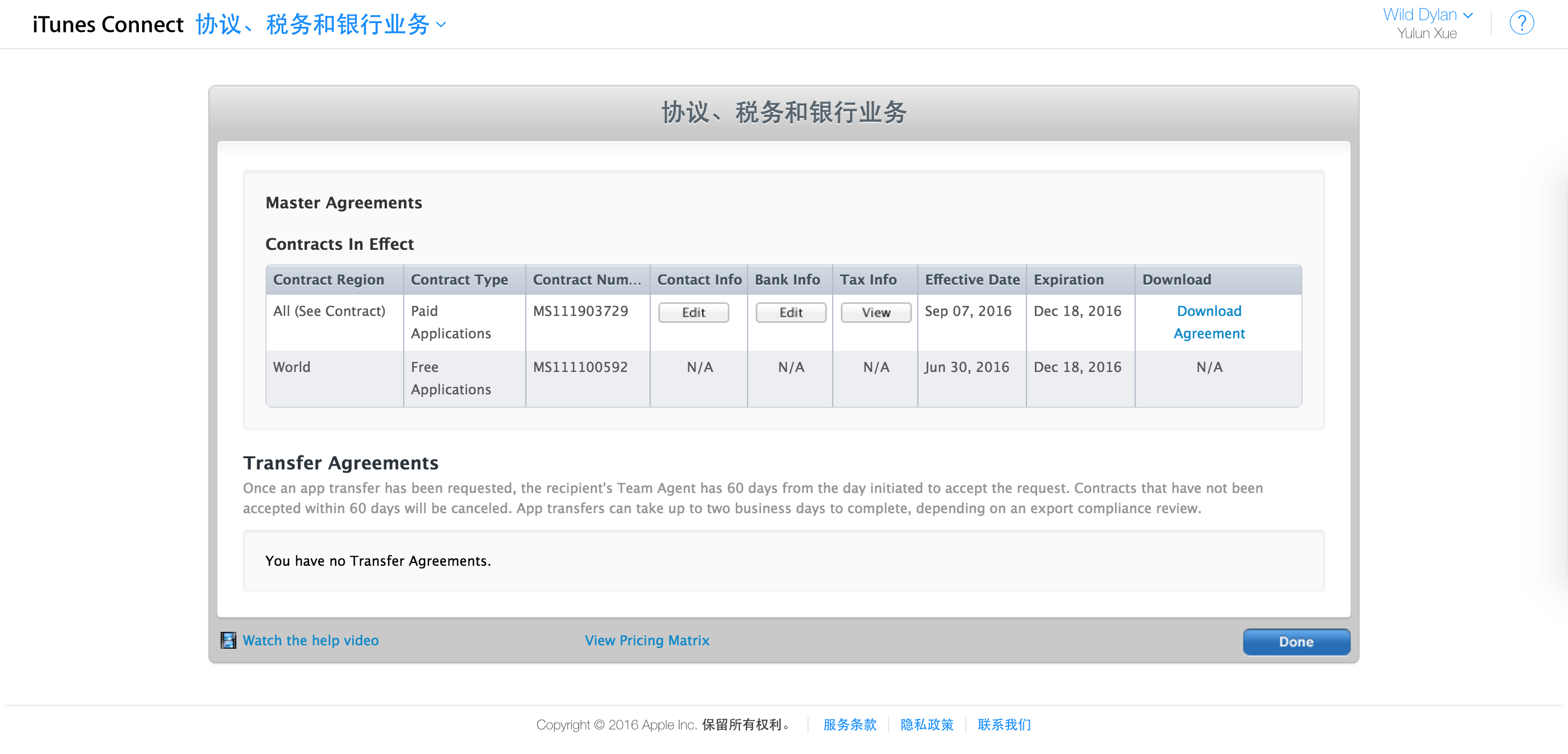The image size is (1568, 754).
Task: Click the help question mark icon
Action: (1521, 23)
